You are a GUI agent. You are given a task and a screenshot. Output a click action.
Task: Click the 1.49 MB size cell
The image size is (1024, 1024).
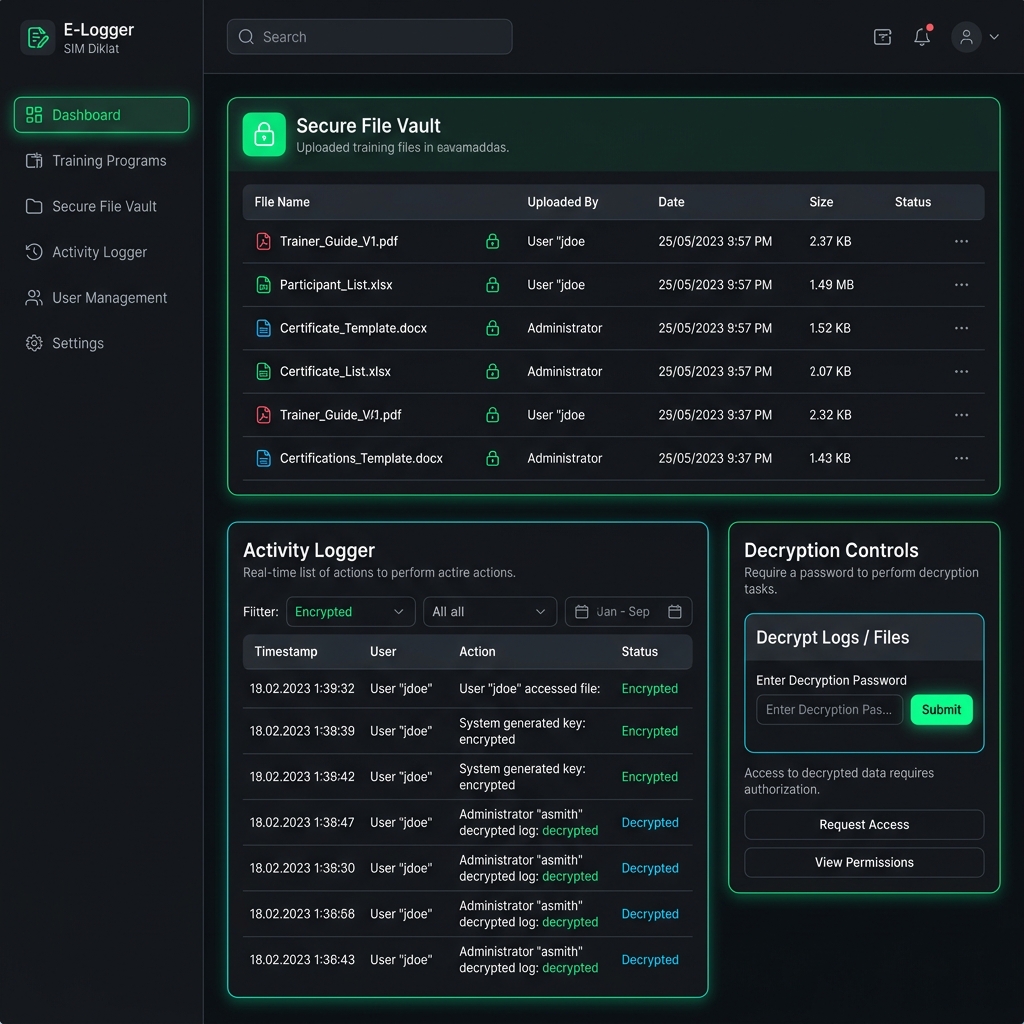pos(831,285)
